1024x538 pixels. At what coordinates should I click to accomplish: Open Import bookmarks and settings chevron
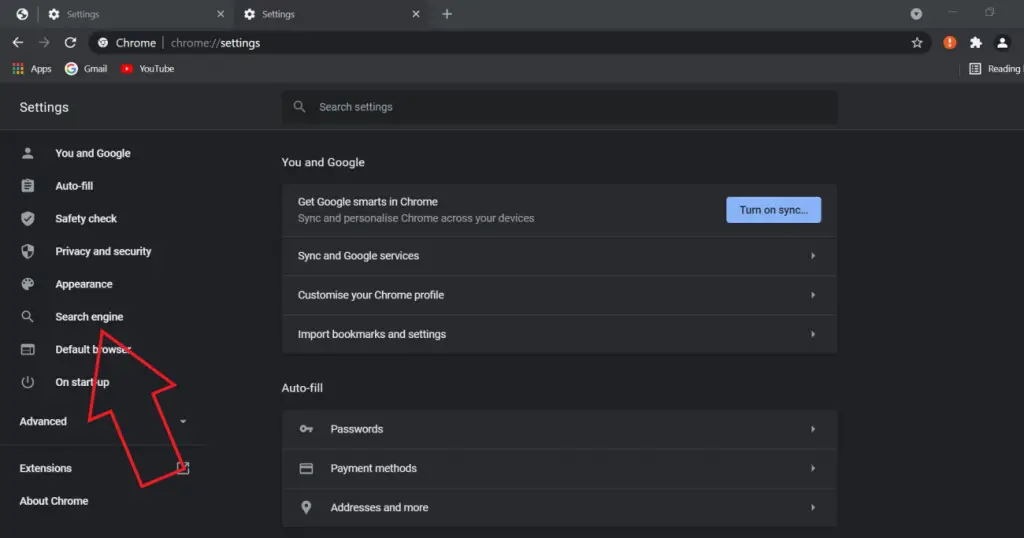coord(813,334)
